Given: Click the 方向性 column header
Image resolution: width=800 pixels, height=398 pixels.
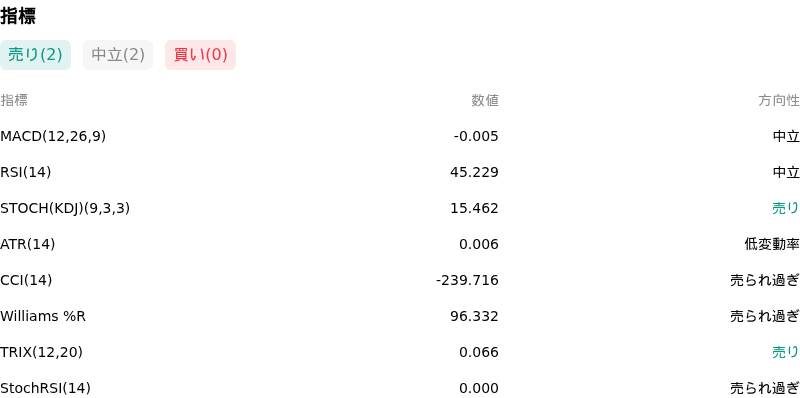Looking at the screenshot, I should click(x=779, y=101).
